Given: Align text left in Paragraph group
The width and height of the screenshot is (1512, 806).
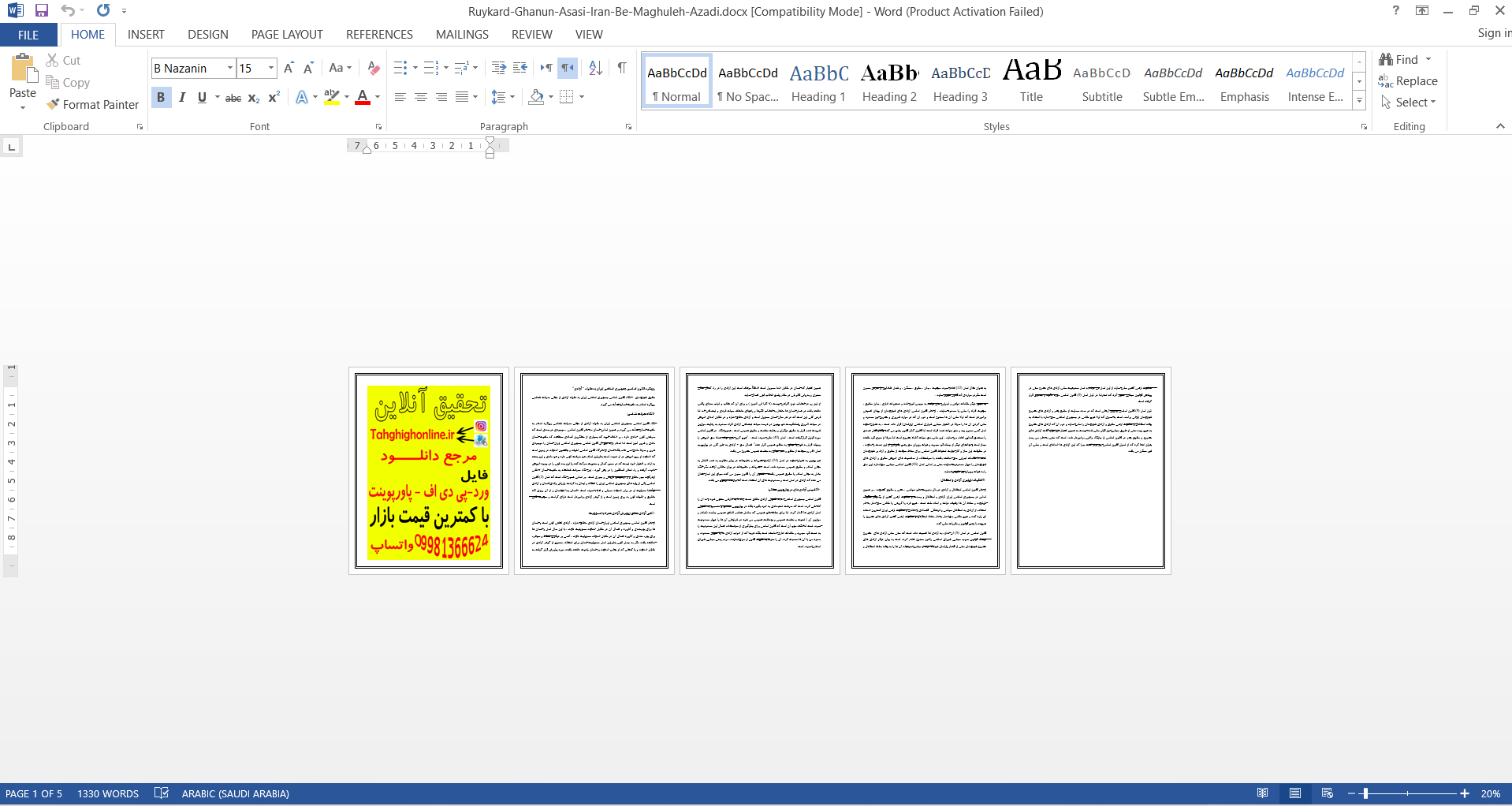Looking at the screenshot, I should pos(400,97).
